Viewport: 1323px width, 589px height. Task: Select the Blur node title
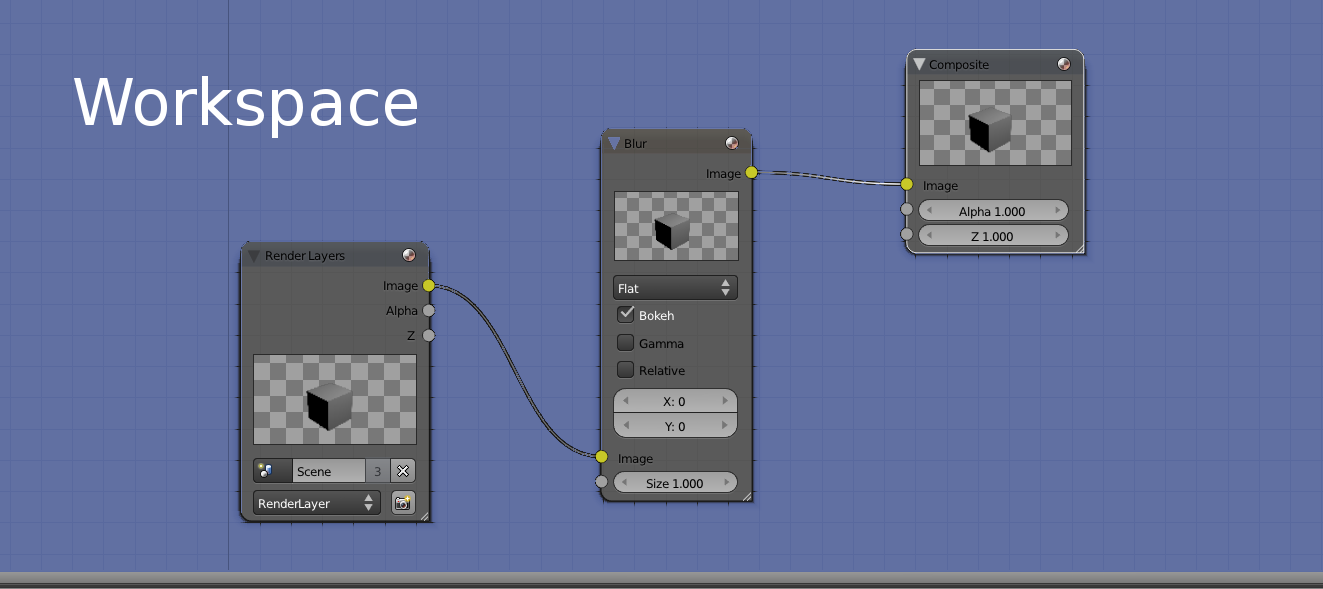click(x=635, y=144)
